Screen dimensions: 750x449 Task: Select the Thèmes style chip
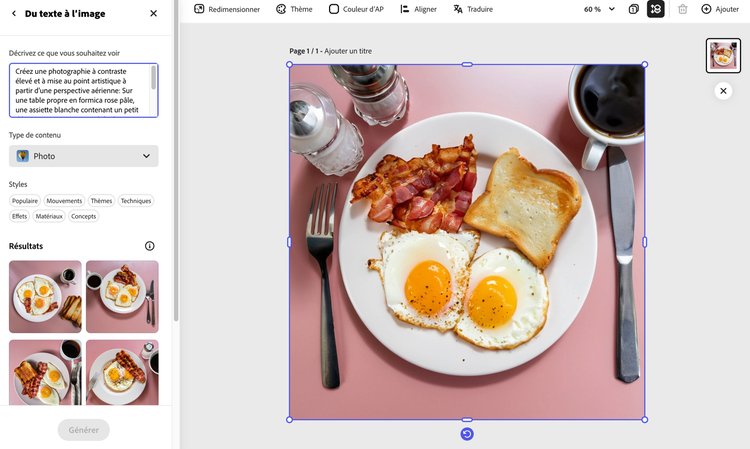click(x=101, y=201)
